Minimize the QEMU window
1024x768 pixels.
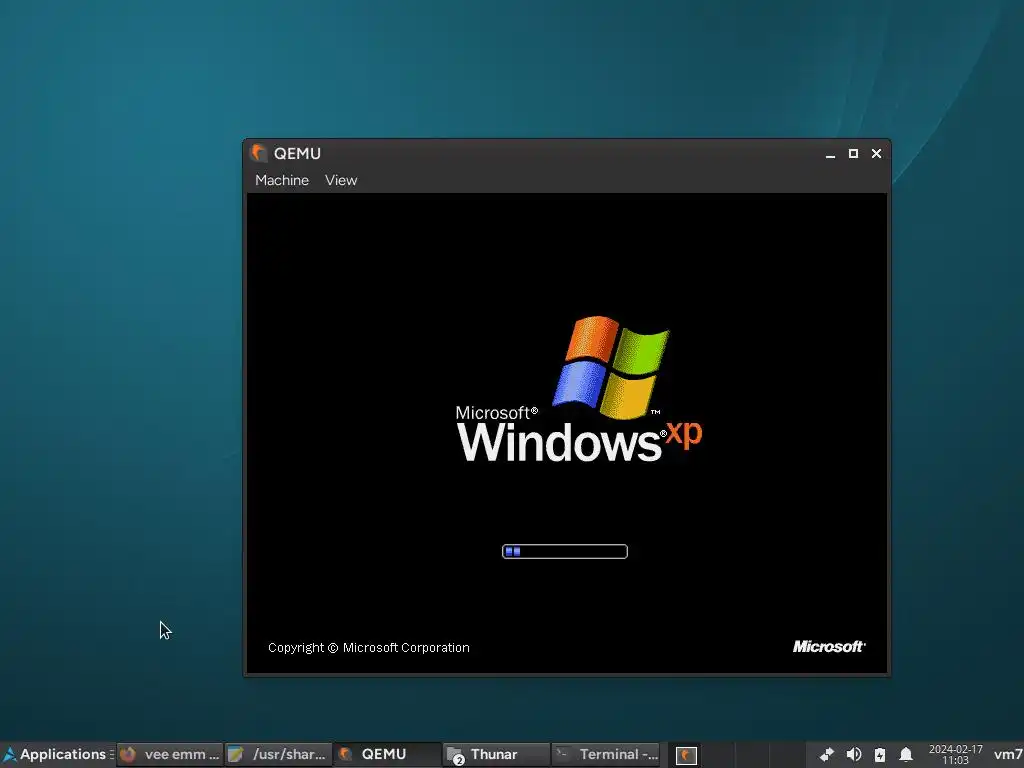[x=830, y=153]
